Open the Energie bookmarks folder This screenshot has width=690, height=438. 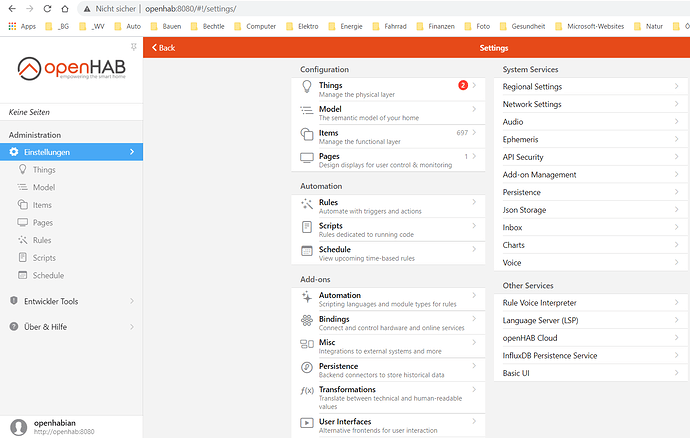pyautogui.click(x=345, y=26)
